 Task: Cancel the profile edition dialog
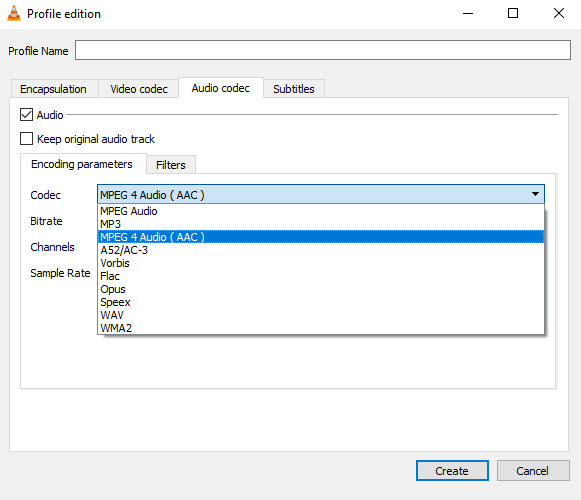coord(533,471)
